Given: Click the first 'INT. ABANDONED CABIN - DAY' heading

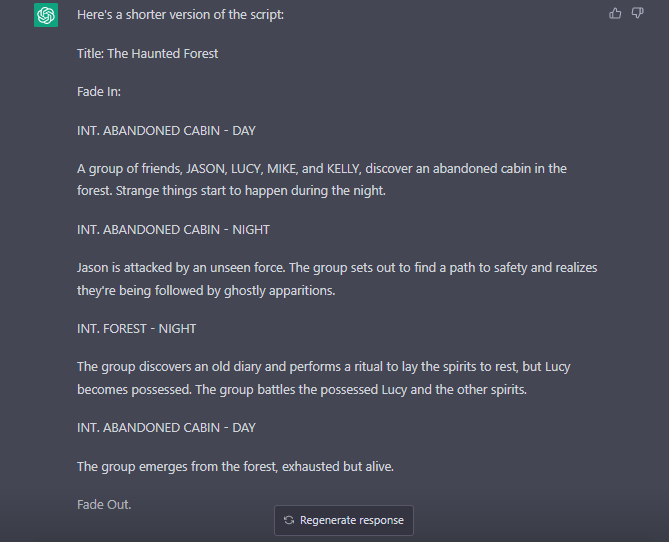Looking at the screenshot, I should (x=166, y=131).
